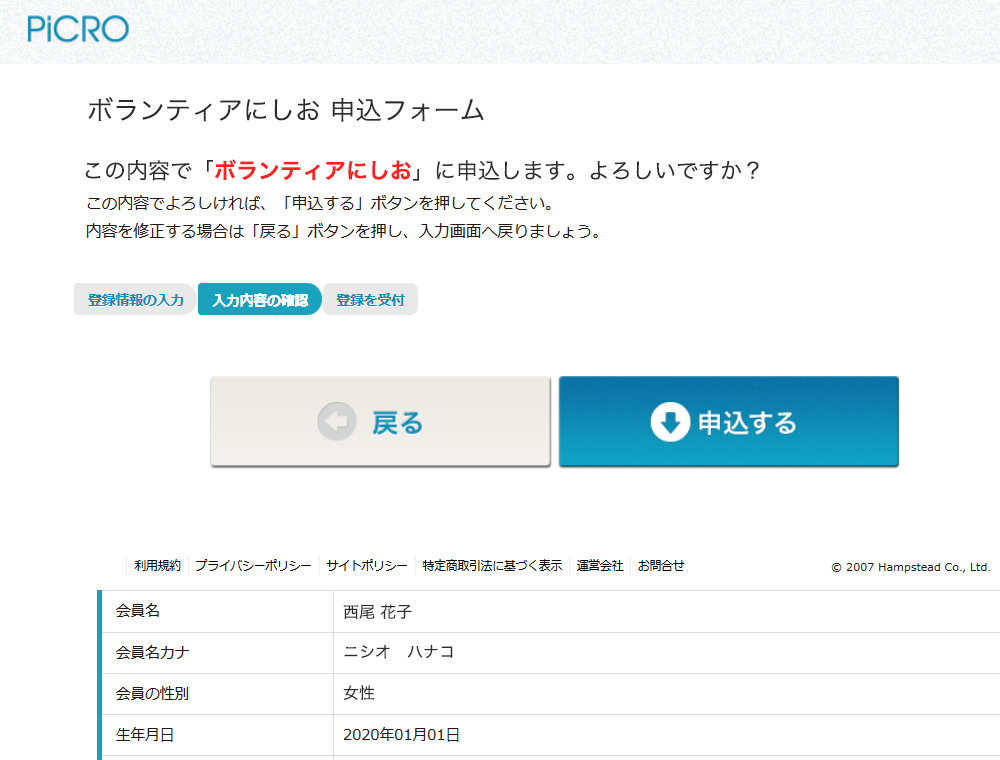This screenshot has height=760, width=1000.
Task: Select the 入力内容の確認 step tab
Action: (260, 300)
